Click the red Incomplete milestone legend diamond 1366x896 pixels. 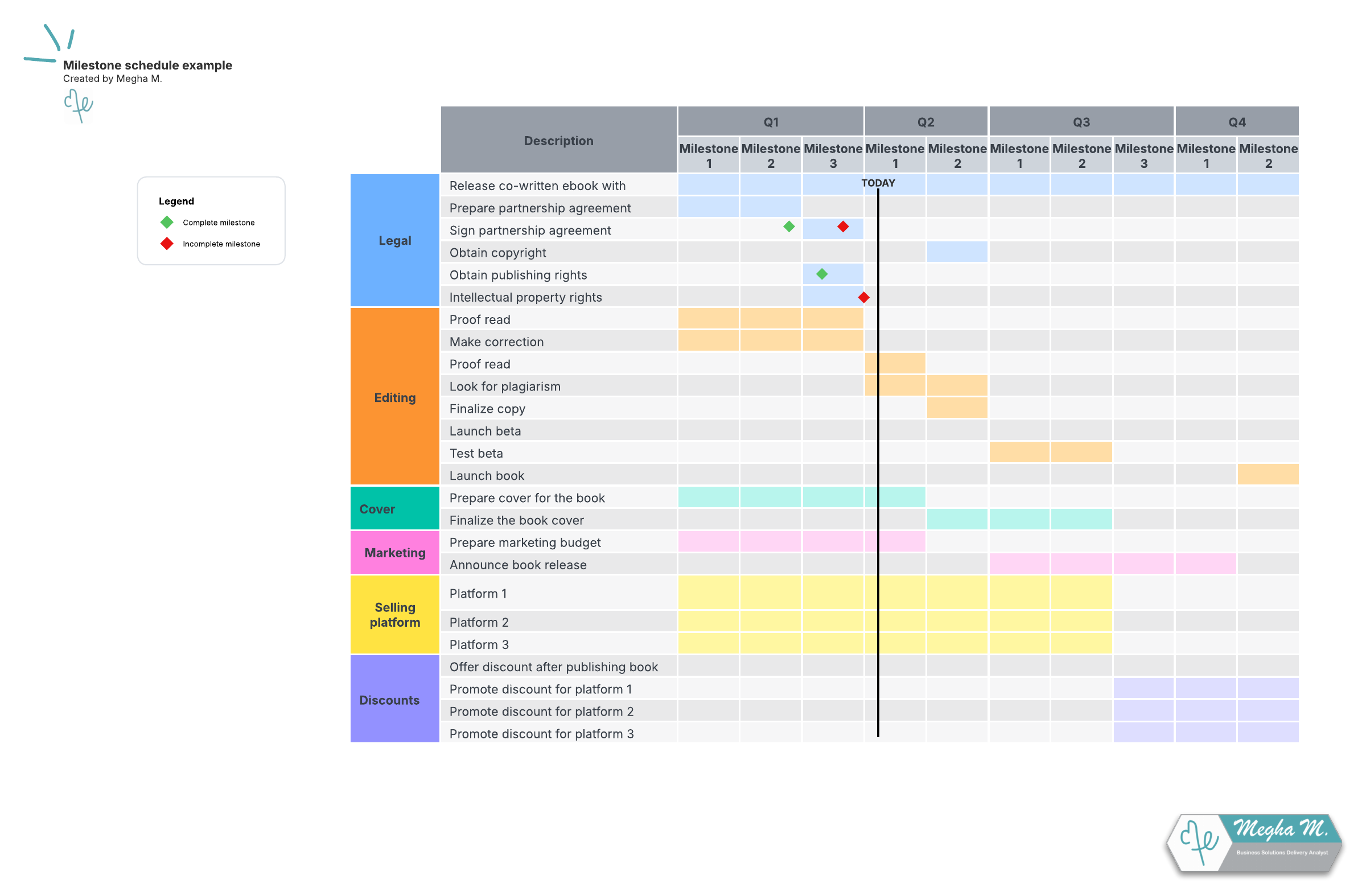click(167, 244)
